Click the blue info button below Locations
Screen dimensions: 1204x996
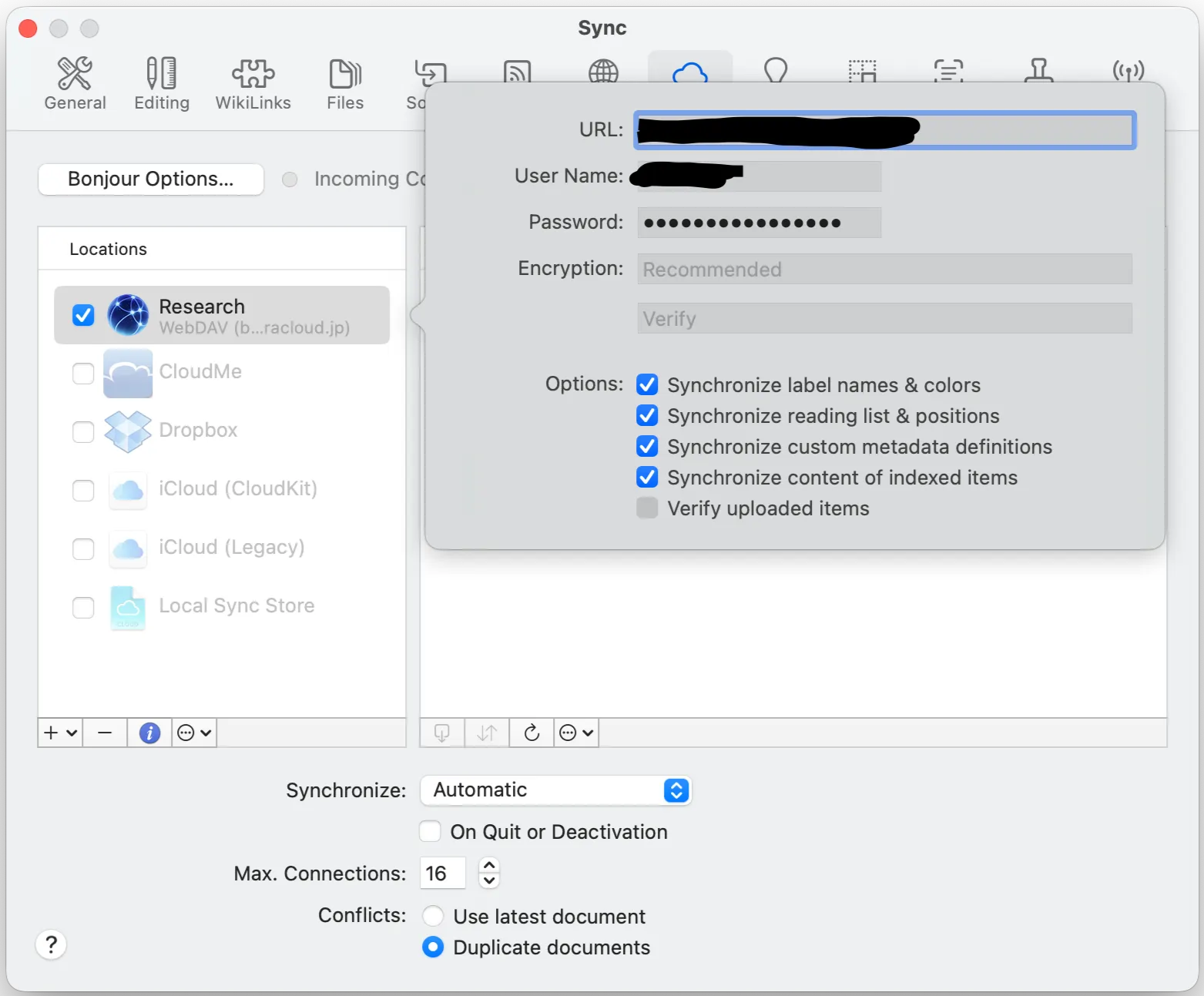(149, 733)
